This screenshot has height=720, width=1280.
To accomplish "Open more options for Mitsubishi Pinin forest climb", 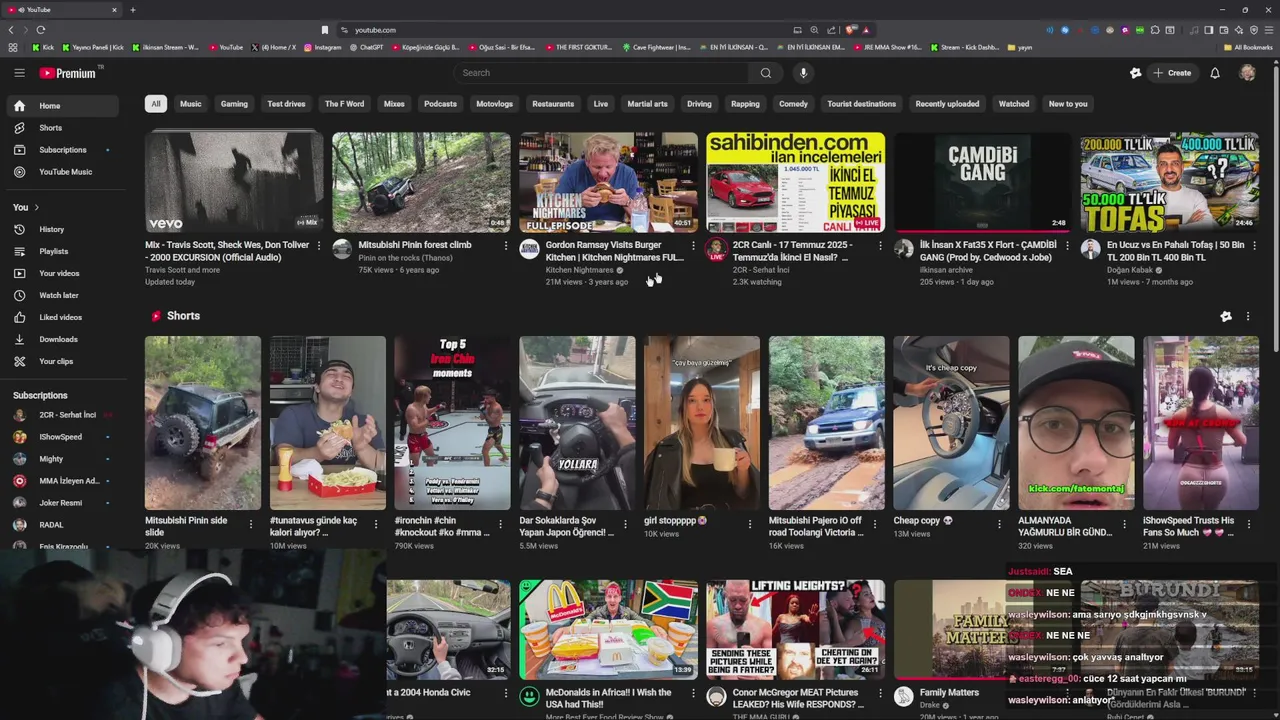I will tap(506, 246).
